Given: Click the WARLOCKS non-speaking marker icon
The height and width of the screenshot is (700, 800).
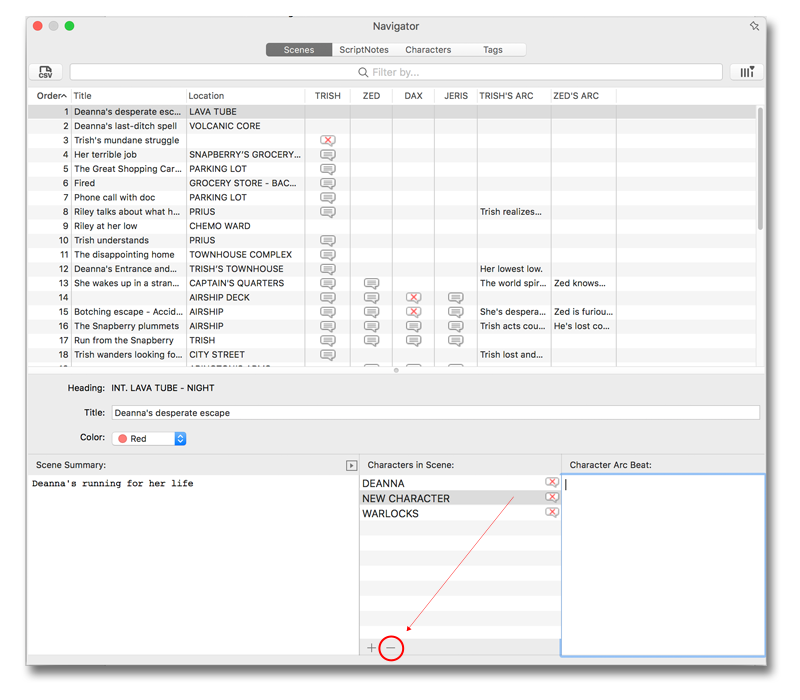Looking at the screenshot, I should 551,513.
